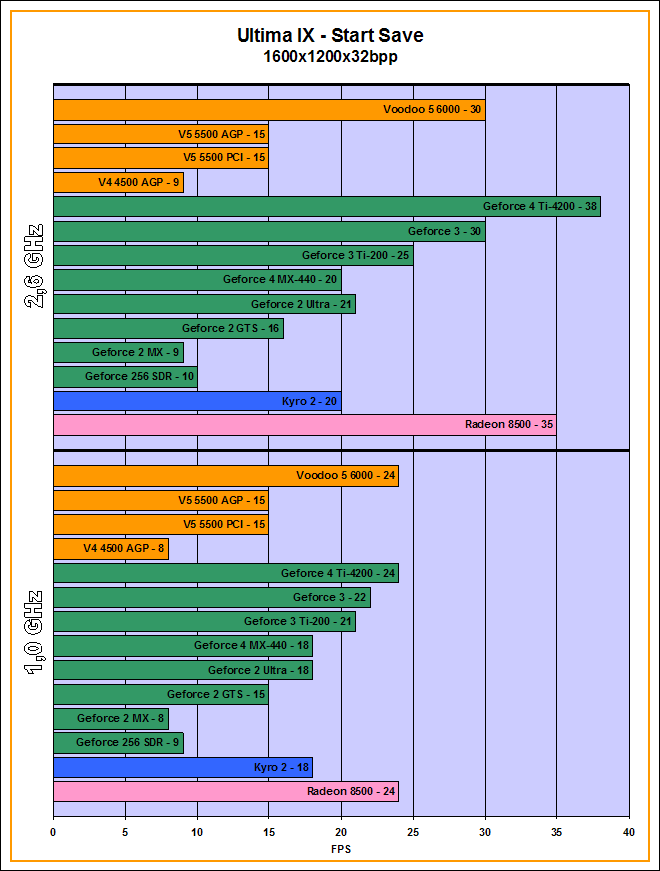Click the Radeon 8500 - 24 pink bar
660x871 pixels.
(x=225, y=791)
